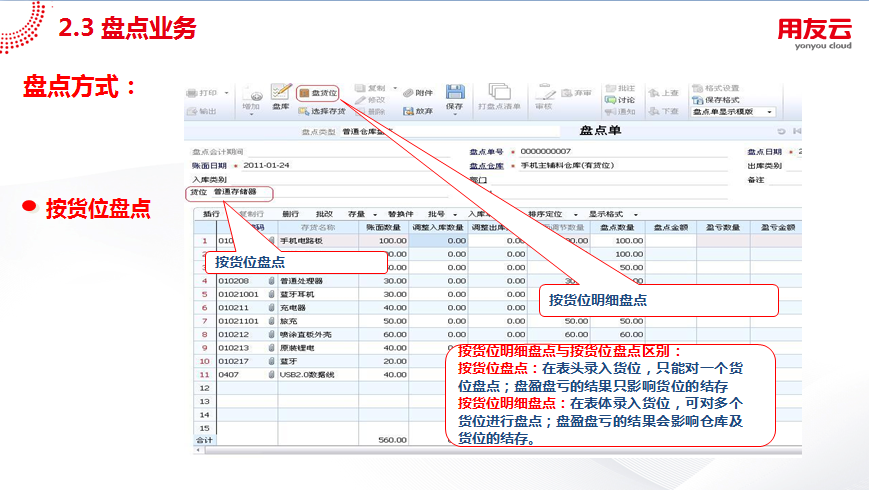Select the 喷涂直板外壳 cell
Viewport: 869px width, 490px height.
coord(318,334)
